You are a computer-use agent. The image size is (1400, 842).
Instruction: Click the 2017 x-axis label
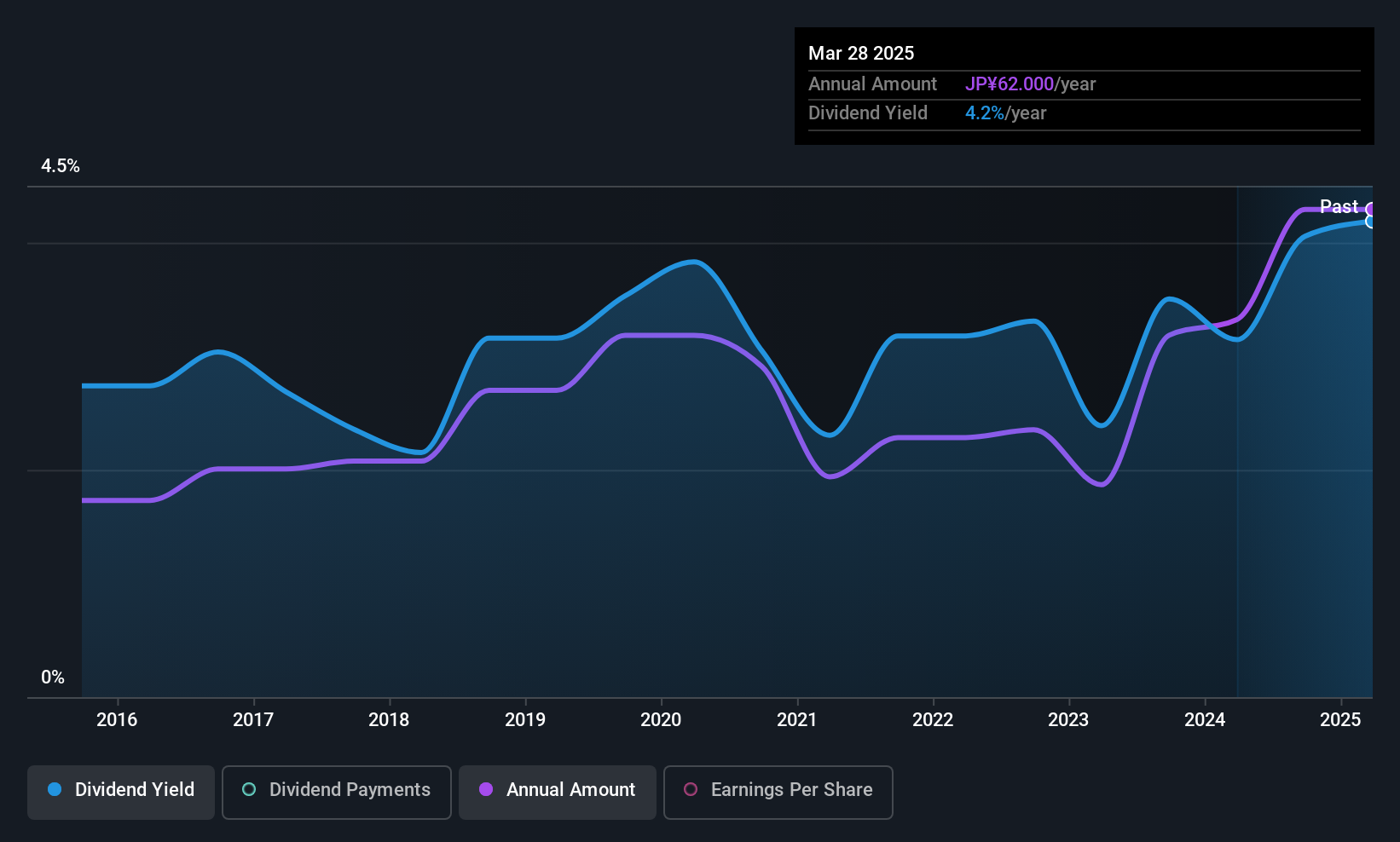[x=253, y=719]
